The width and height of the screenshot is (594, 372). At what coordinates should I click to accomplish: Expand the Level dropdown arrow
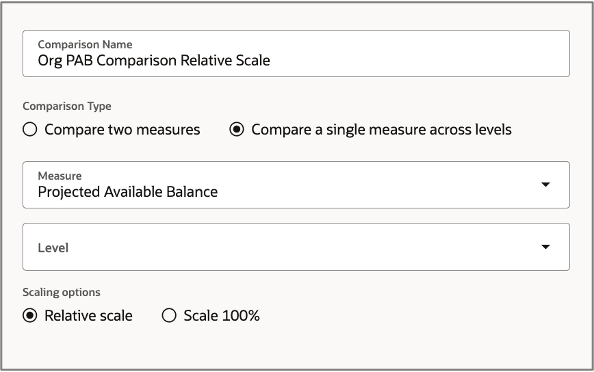click(546, 247)
